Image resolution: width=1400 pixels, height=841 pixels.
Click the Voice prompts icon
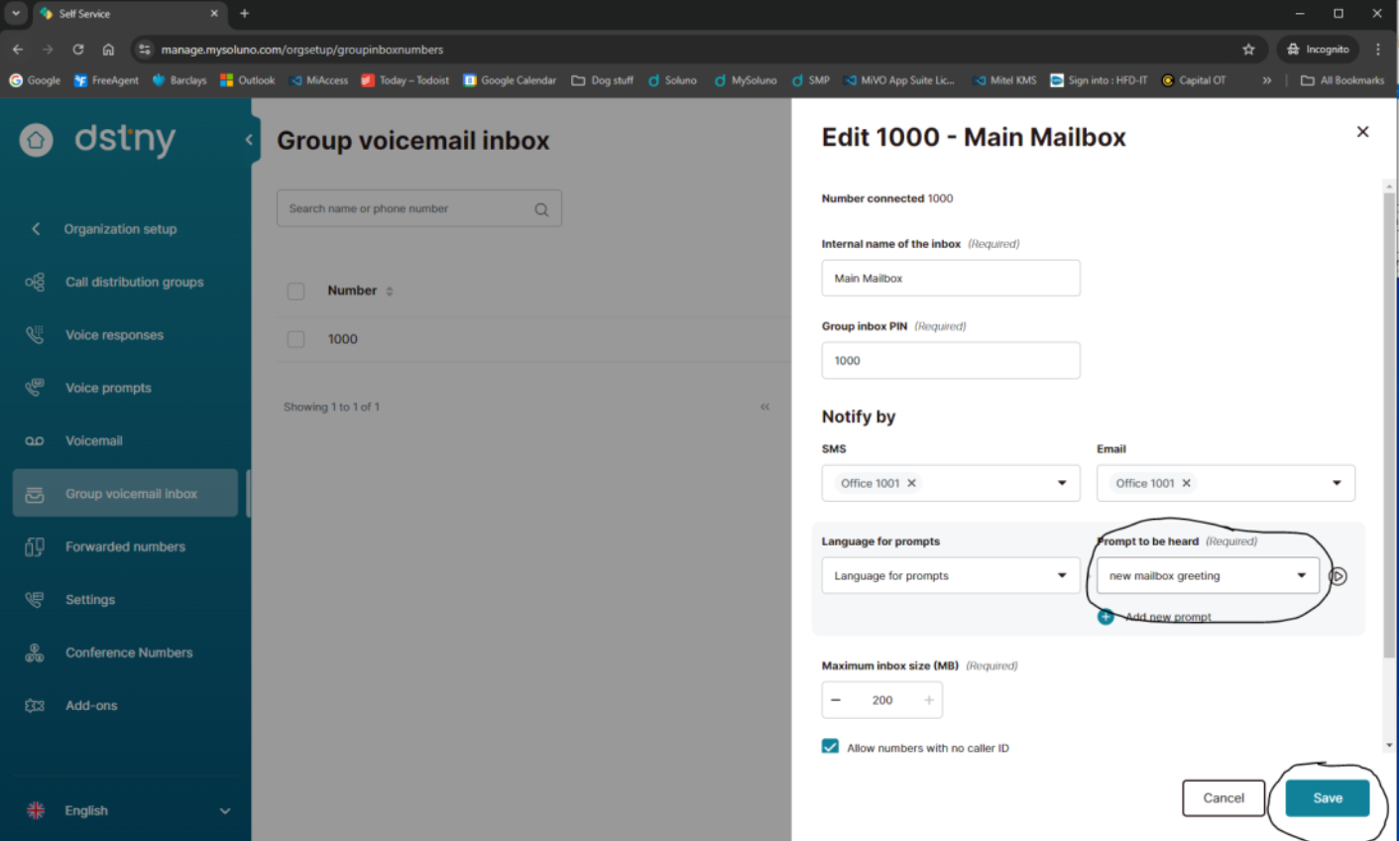35,388
